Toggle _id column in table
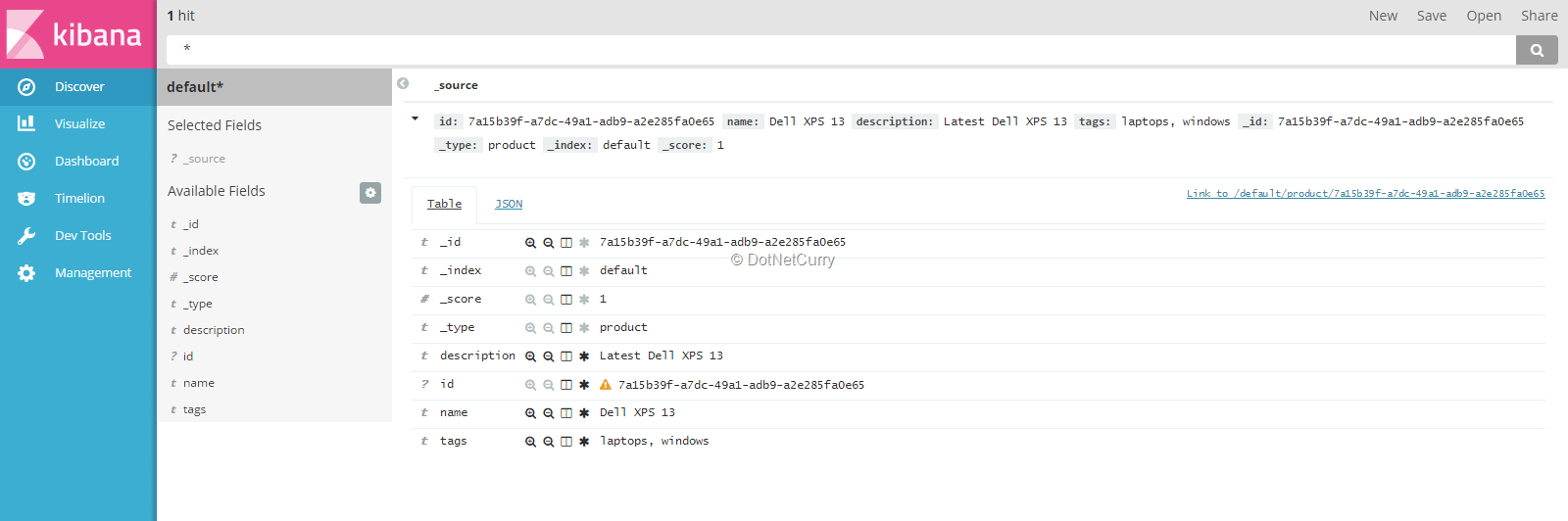1568x521 pixels. pyautogui.click(x=566, y=243)
